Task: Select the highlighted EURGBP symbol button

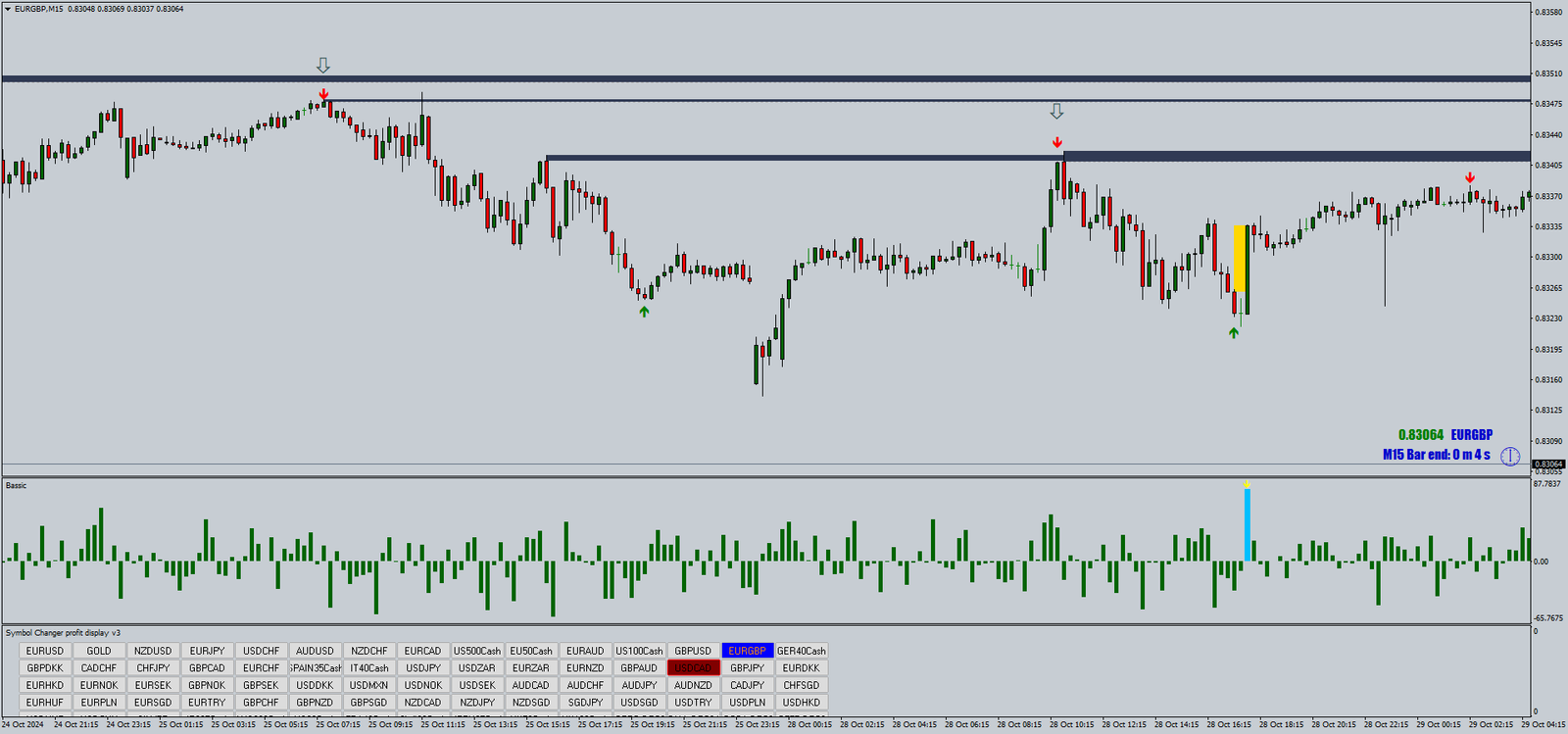Action: (x=747, y=651)
